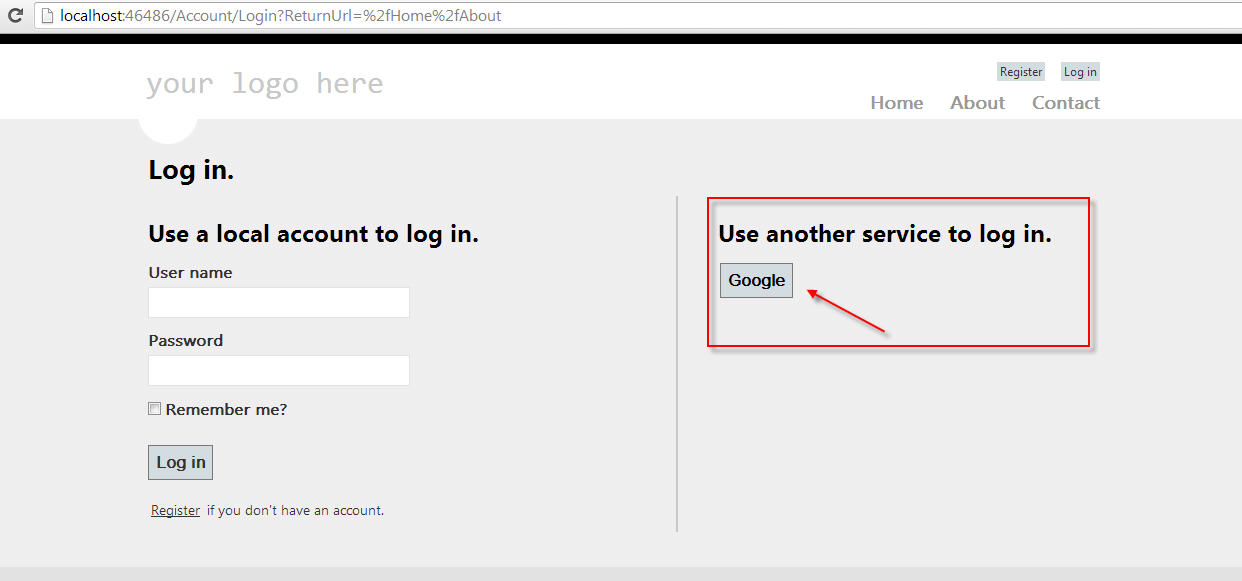The height and width of the screenshot is (581, 1242).
Task: Sign in using the Google button
Action: pyautogui.click(x=756, y=281)
